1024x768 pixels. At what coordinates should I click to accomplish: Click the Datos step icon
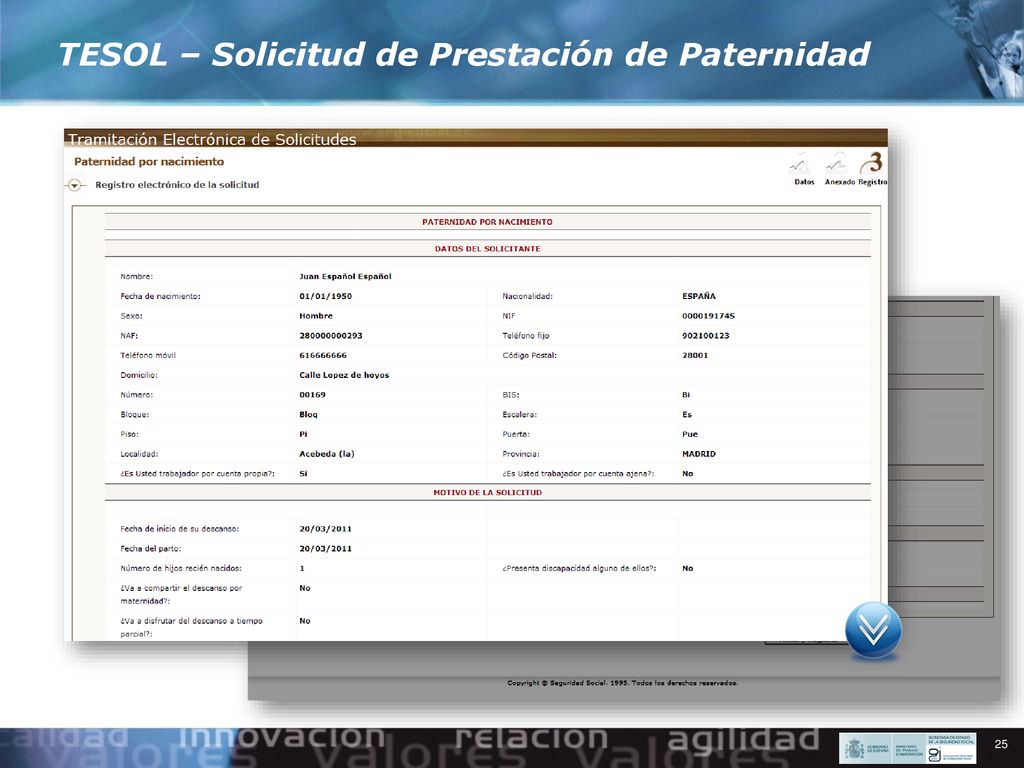tap(801, 163)
